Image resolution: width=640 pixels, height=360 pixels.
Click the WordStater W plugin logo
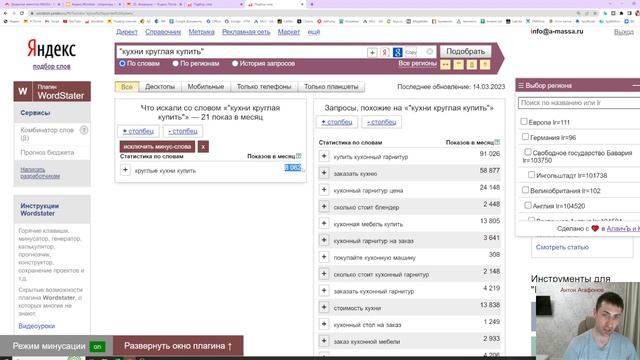point(23,91)
